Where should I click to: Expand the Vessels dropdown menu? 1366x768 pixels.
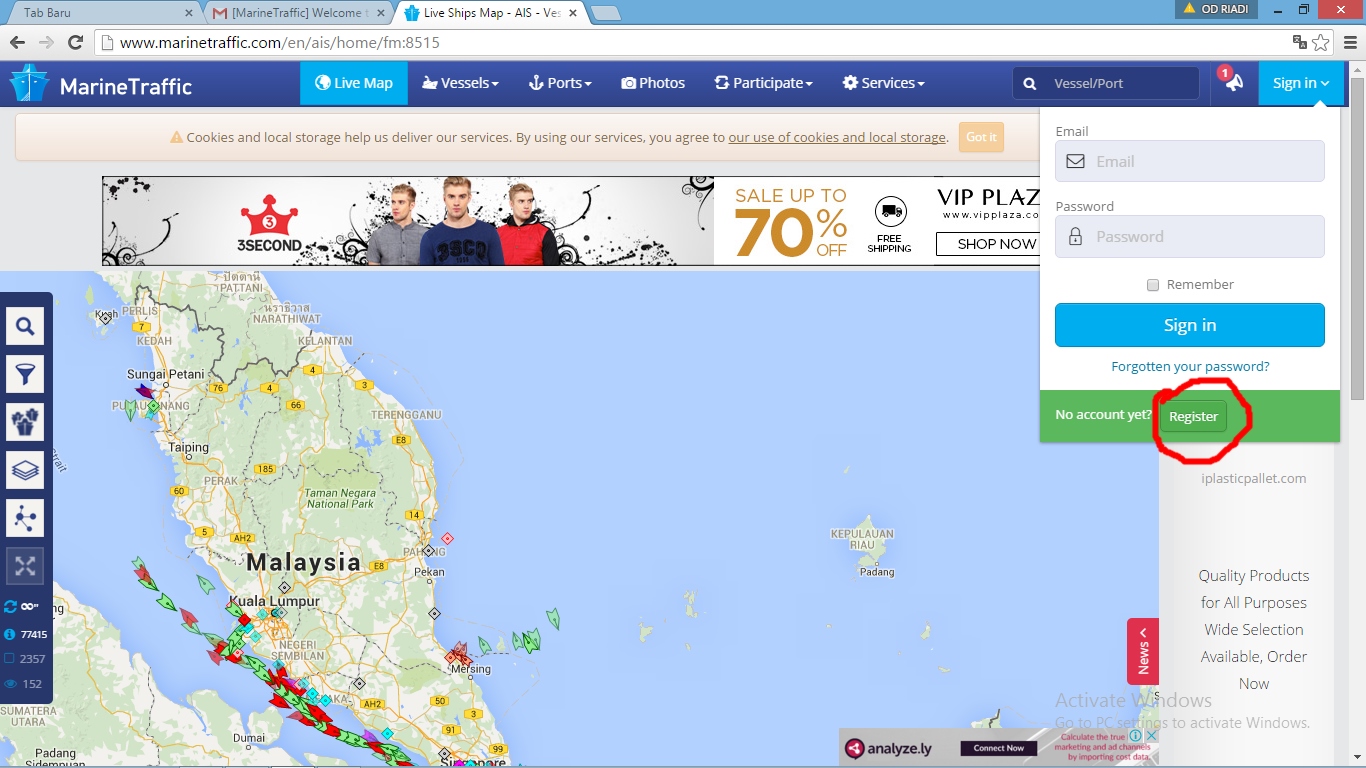(460, 83)
